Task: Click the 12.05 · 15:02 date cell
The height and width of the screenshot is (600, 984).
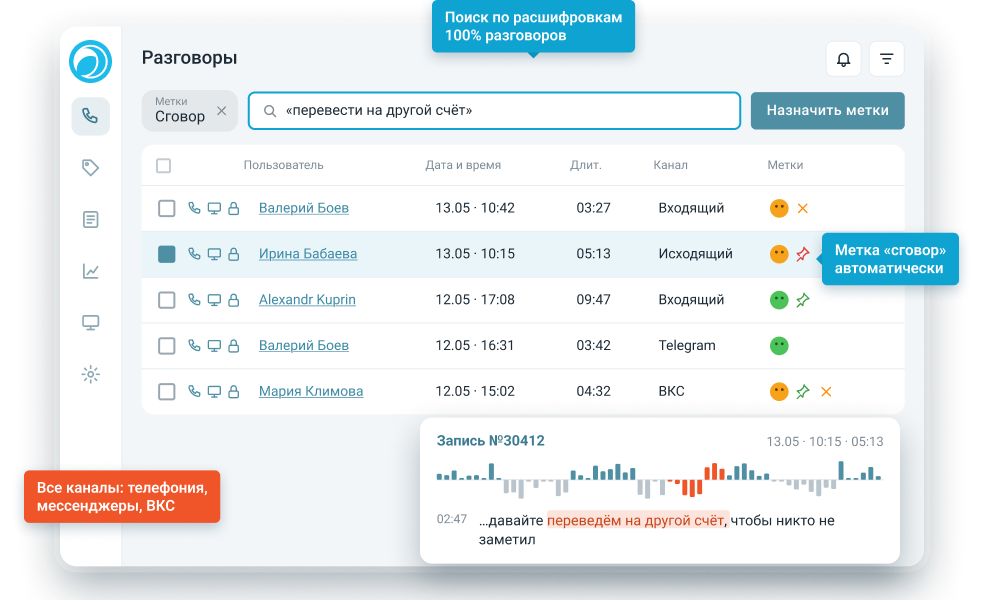Action: 474,391
